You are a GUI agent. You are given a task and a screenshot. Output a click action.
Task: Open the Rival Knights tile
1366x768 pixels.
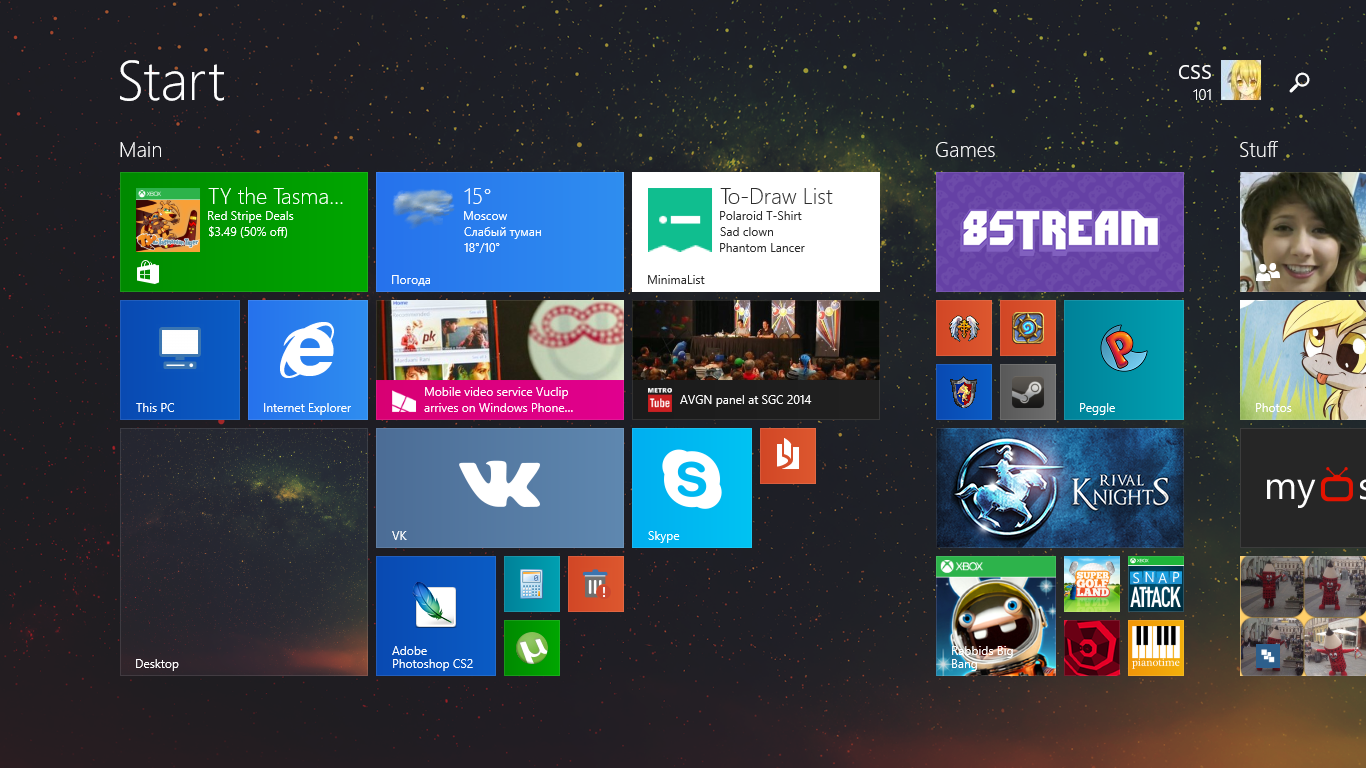click(1060, 488)
